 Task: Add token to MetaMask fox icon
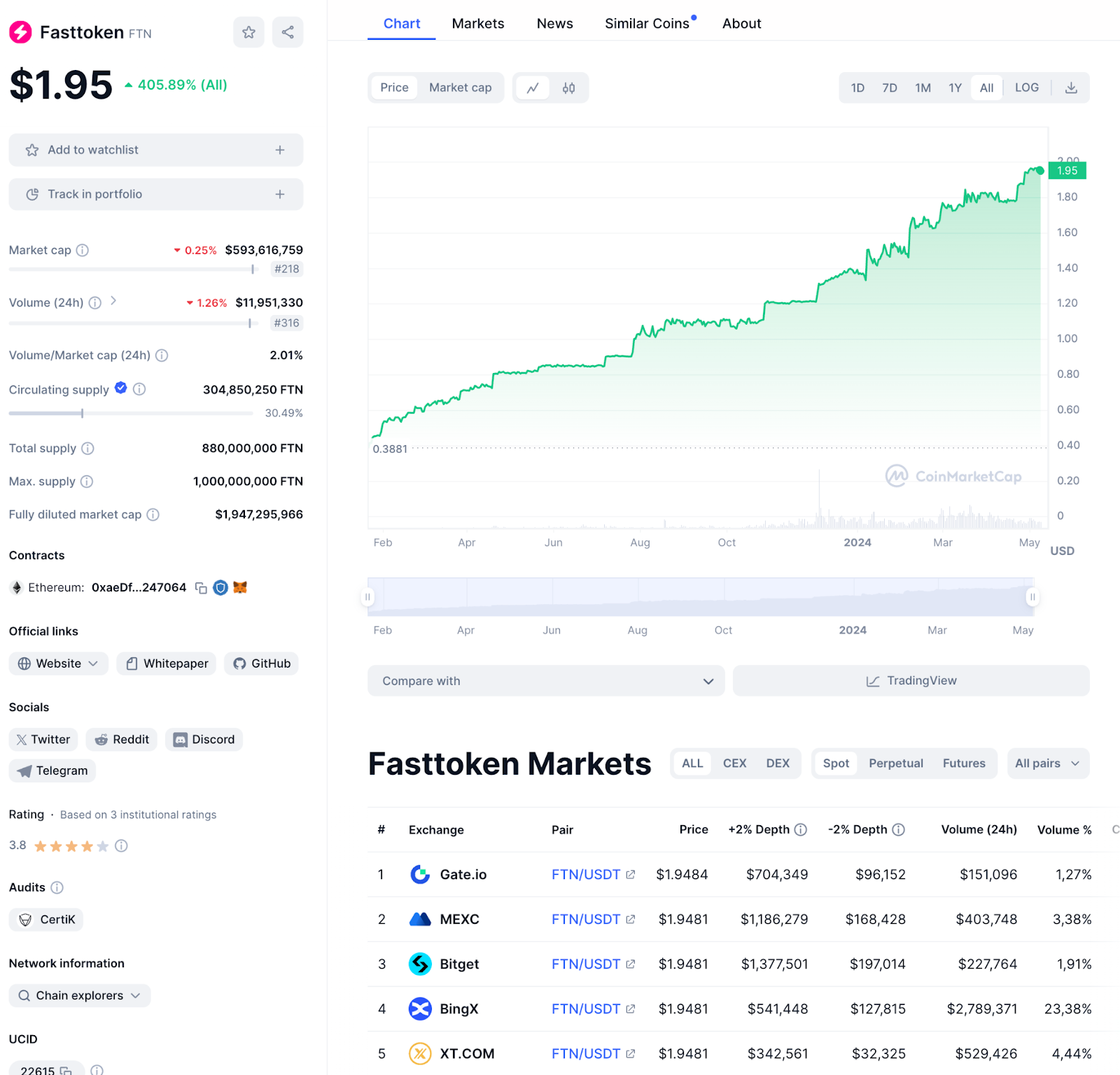[240, 587]
